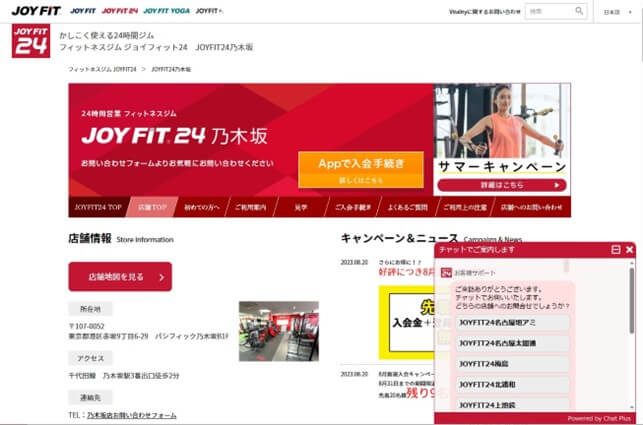Click the red JOYFIT 24 square logo
Image resolution: width=643 pixels, height=425 pixels.
pyautogui.click(x=30, y=42)
